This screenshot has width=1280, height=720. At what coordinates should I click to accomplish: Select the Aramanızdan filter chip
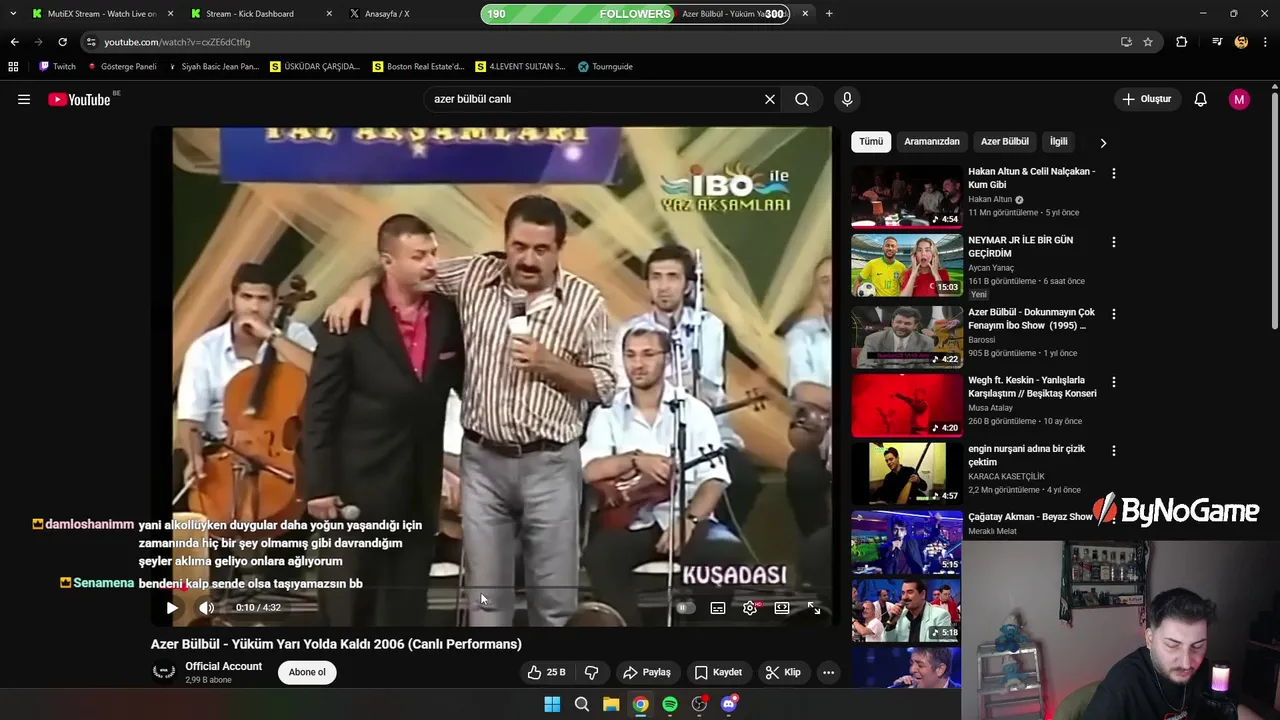[x=932, y=141]
